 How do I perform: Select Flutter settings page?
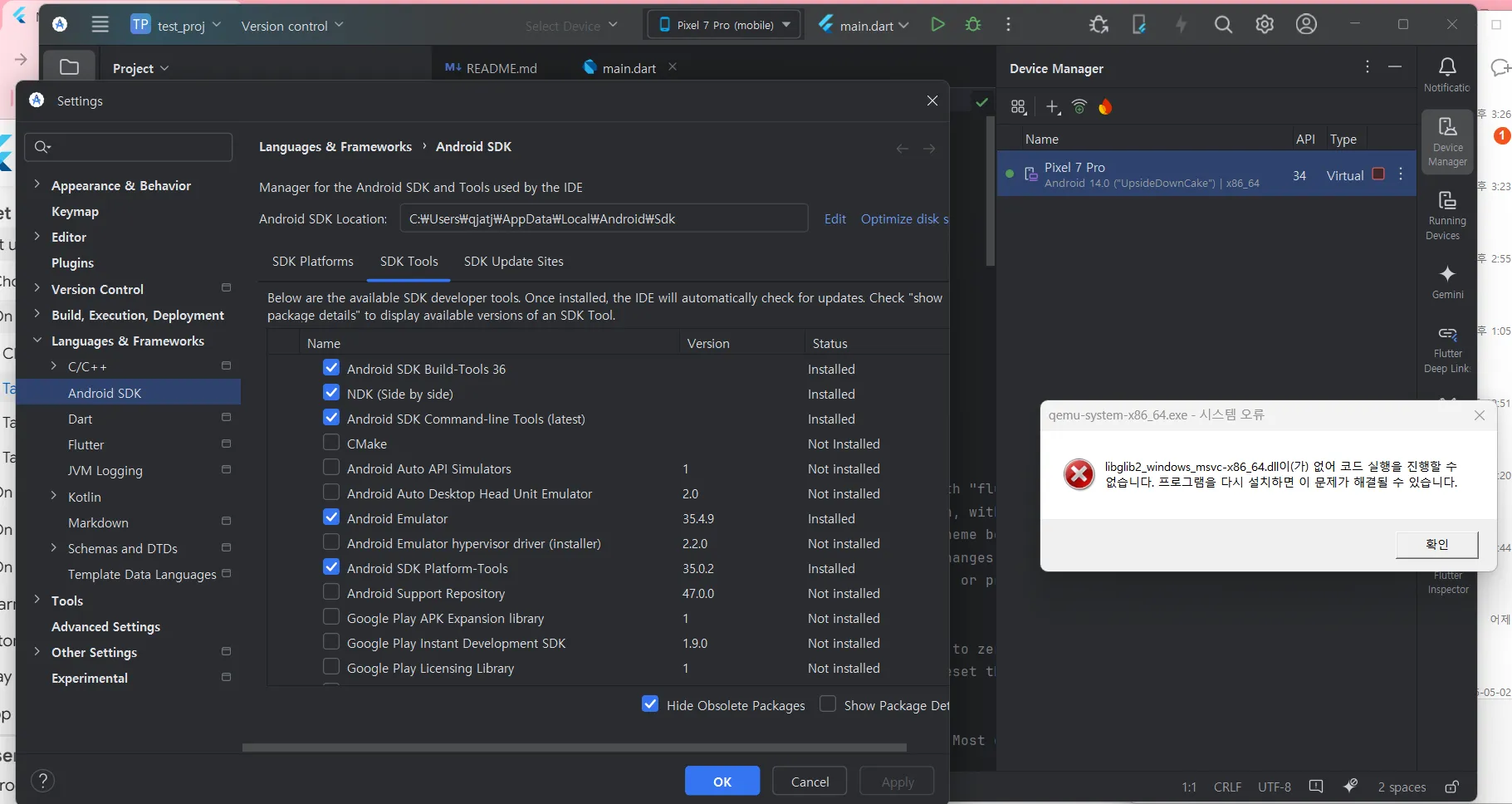coord(86,444)
